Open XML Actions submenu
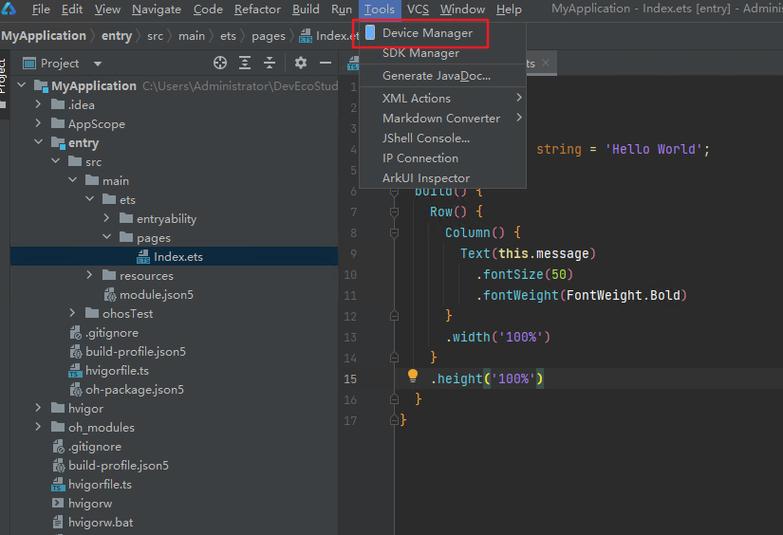This screenshot has width=783, height=535. click(442, 98)
